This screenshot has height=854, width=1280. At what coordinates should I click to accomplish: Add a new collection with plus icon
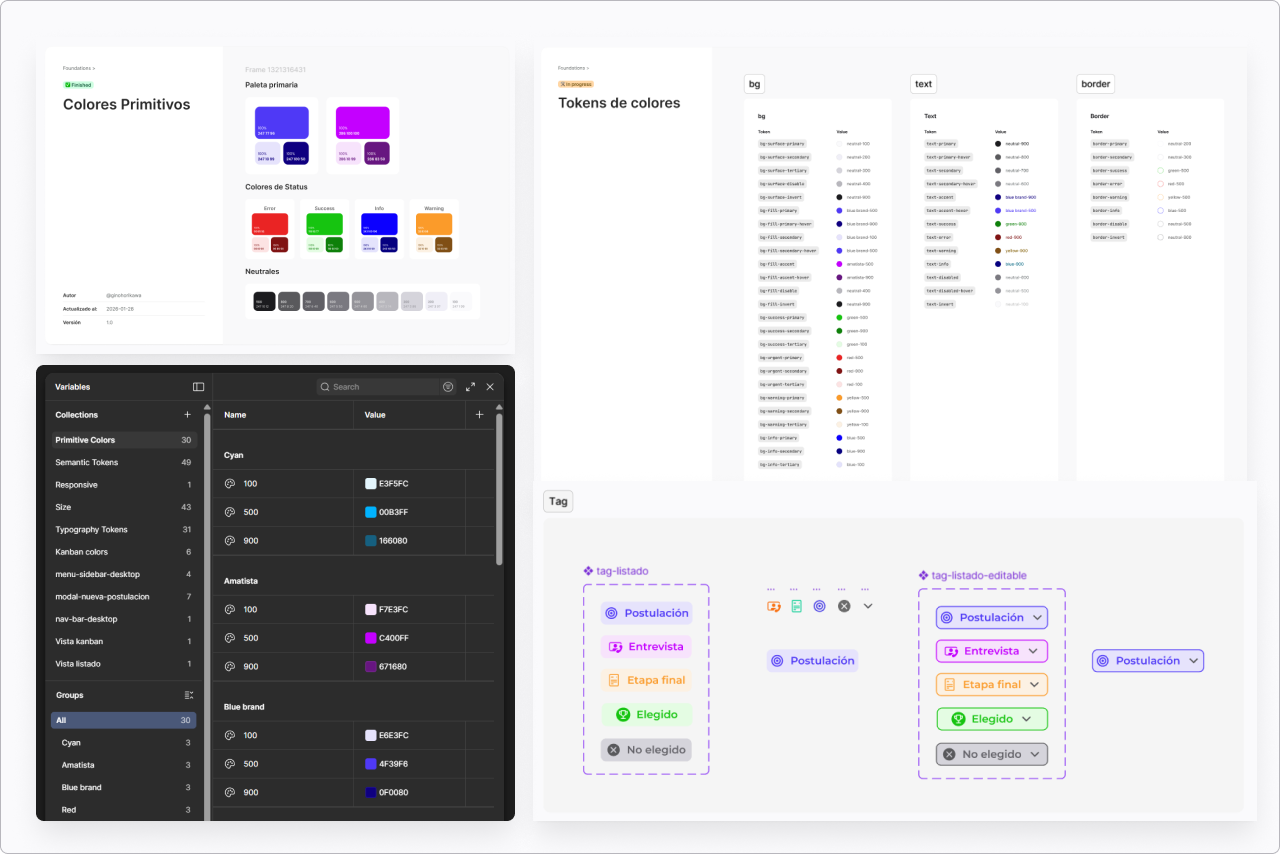click(187, 415)
